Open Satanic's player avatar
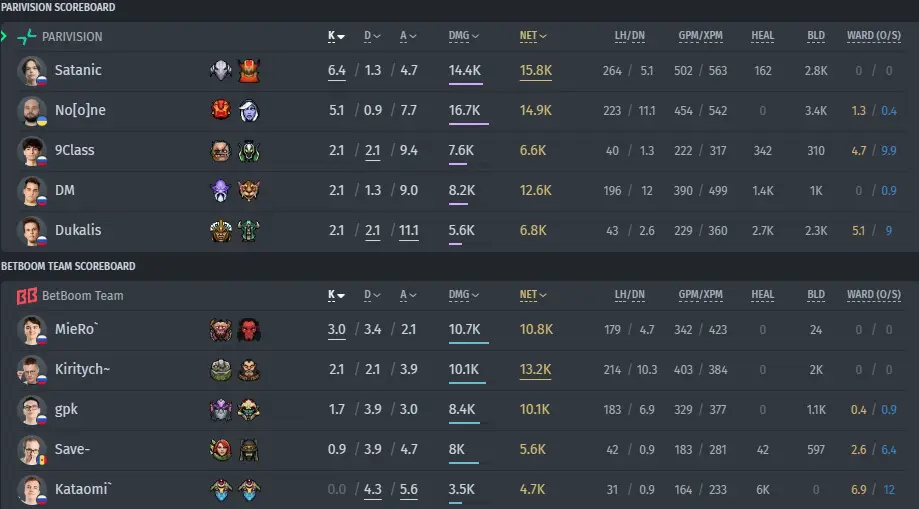This screenshot has height=509, width=919. pyautogui.click(x=31, y=71)
